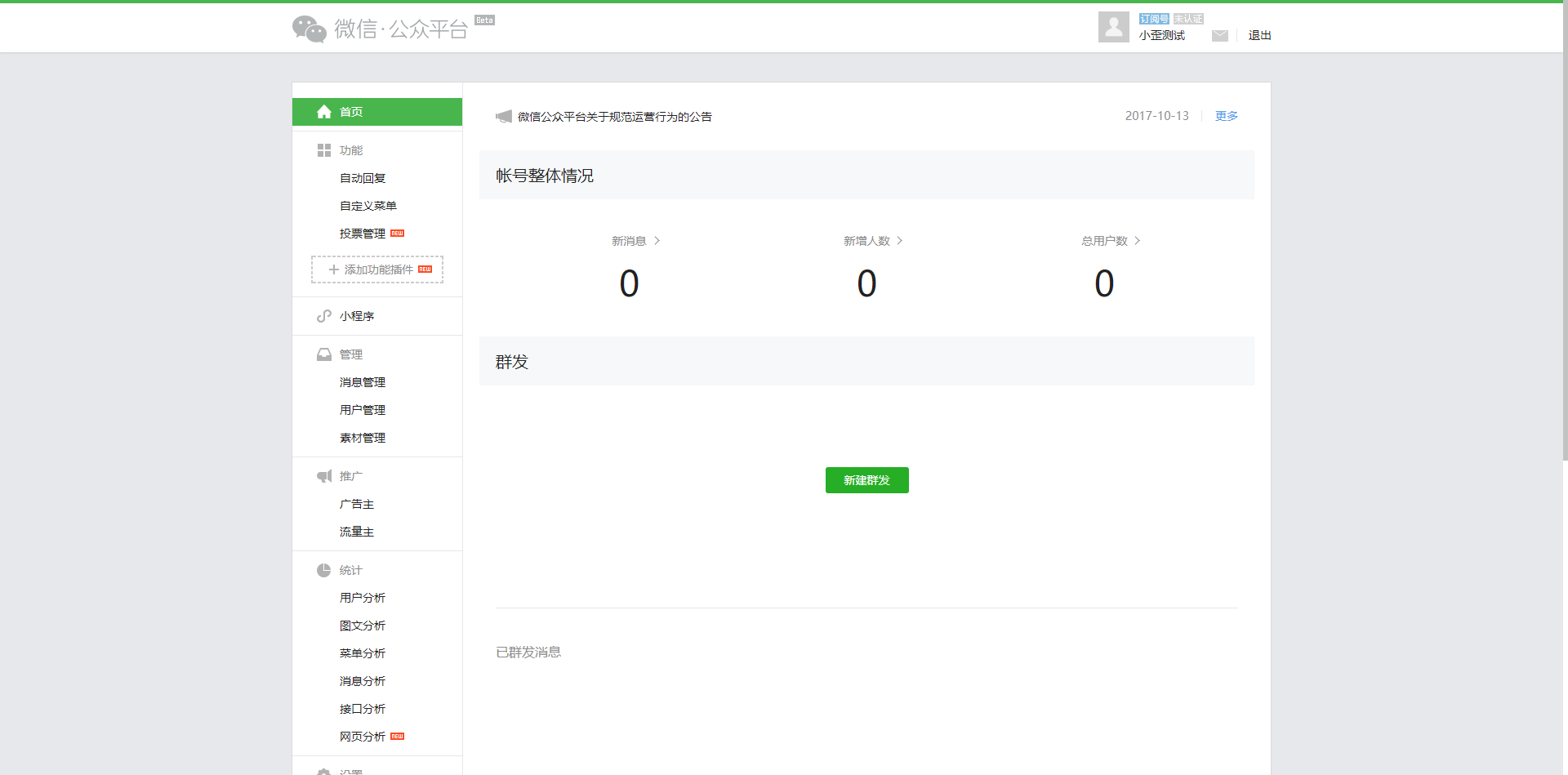
Task: Click the 群发 section heading
Action: pyautogui.click(x=512, y=362)
